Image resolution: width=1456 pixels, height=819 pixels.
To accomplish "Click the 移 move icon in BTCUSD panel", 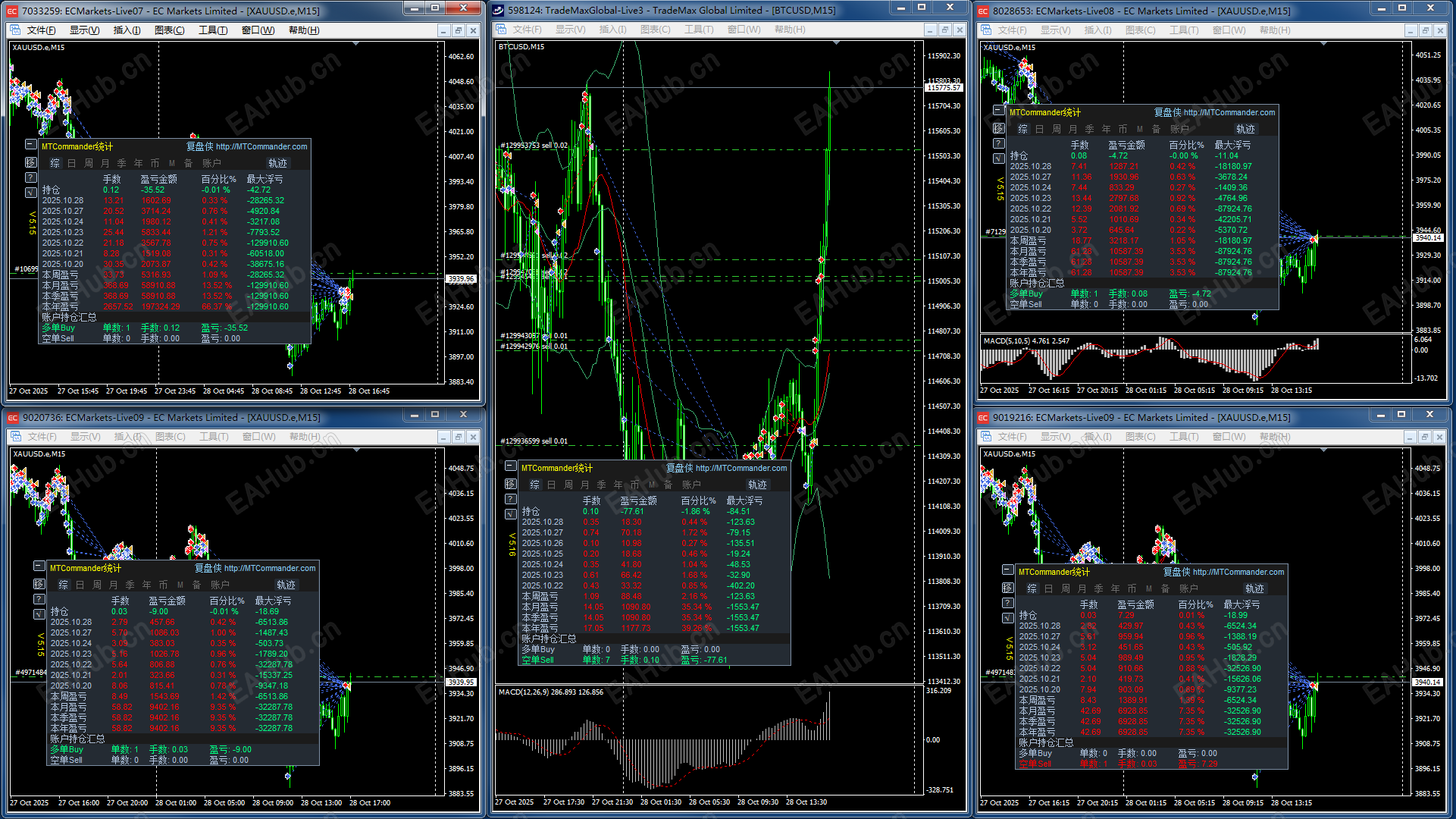I will (510, 484).
